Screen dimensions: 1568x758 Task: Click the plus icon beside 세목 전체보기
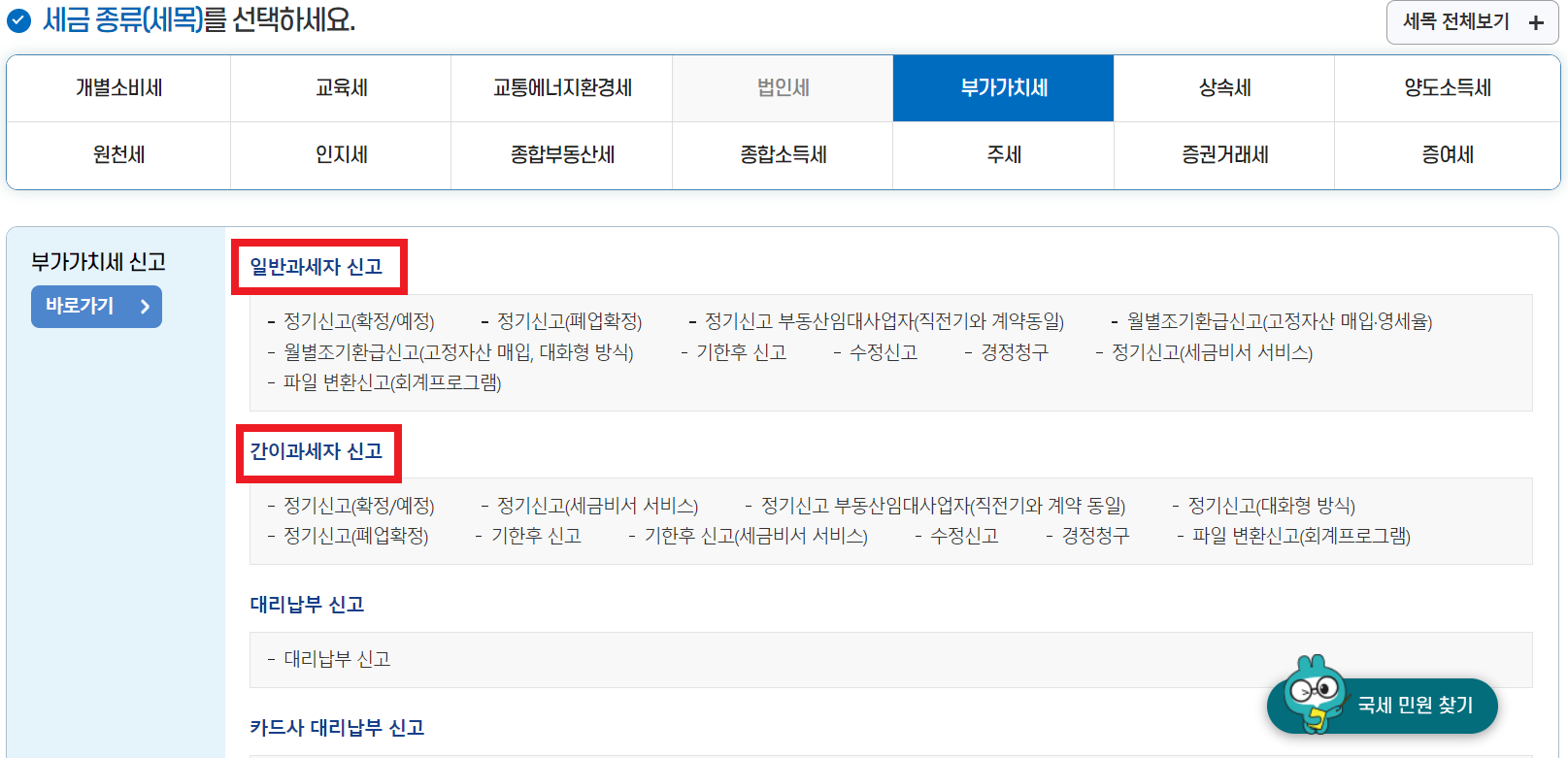[x=1536, y=22]
